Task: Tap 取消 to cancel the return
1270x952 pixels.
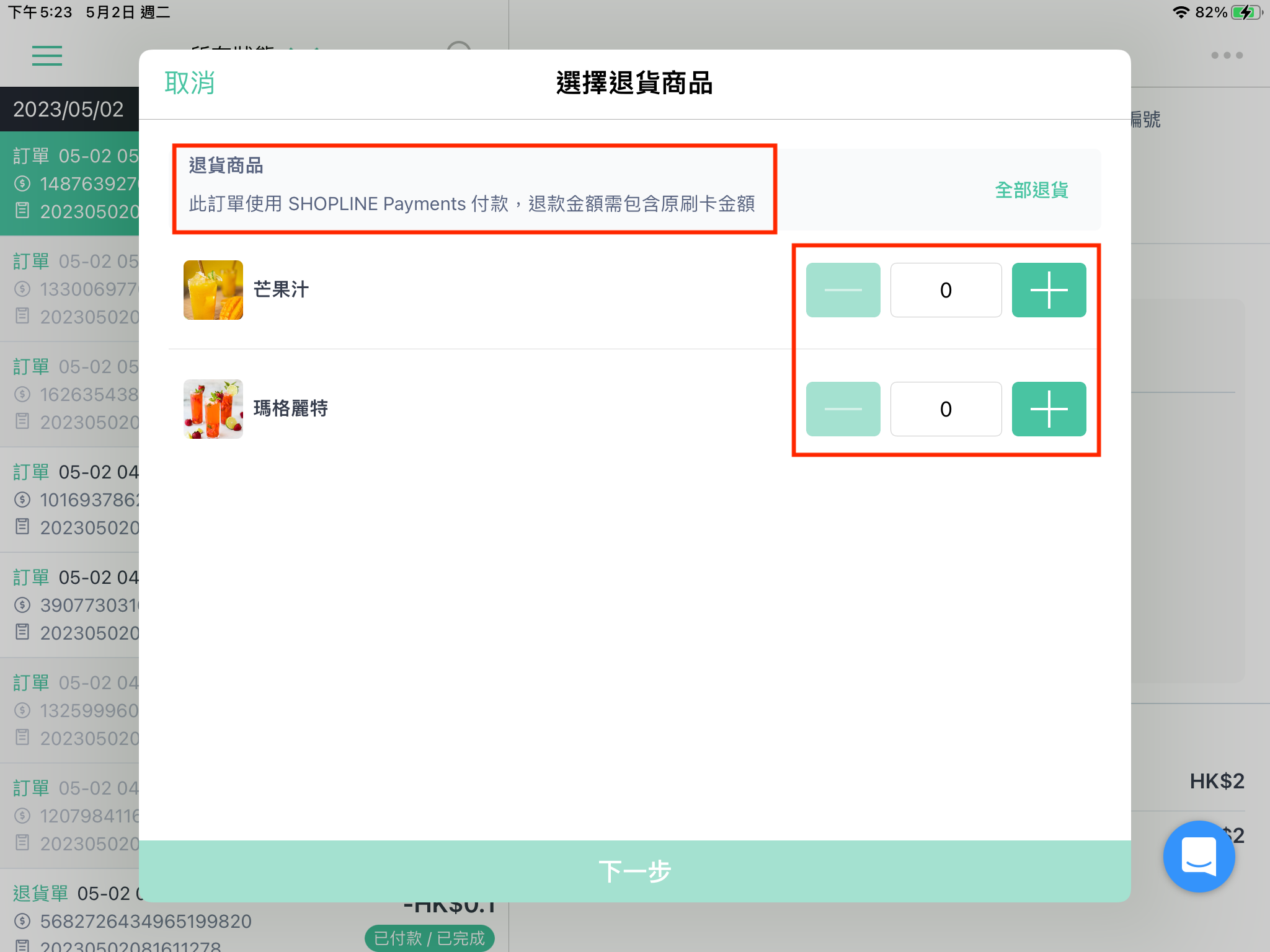Action: pos(190,82)
